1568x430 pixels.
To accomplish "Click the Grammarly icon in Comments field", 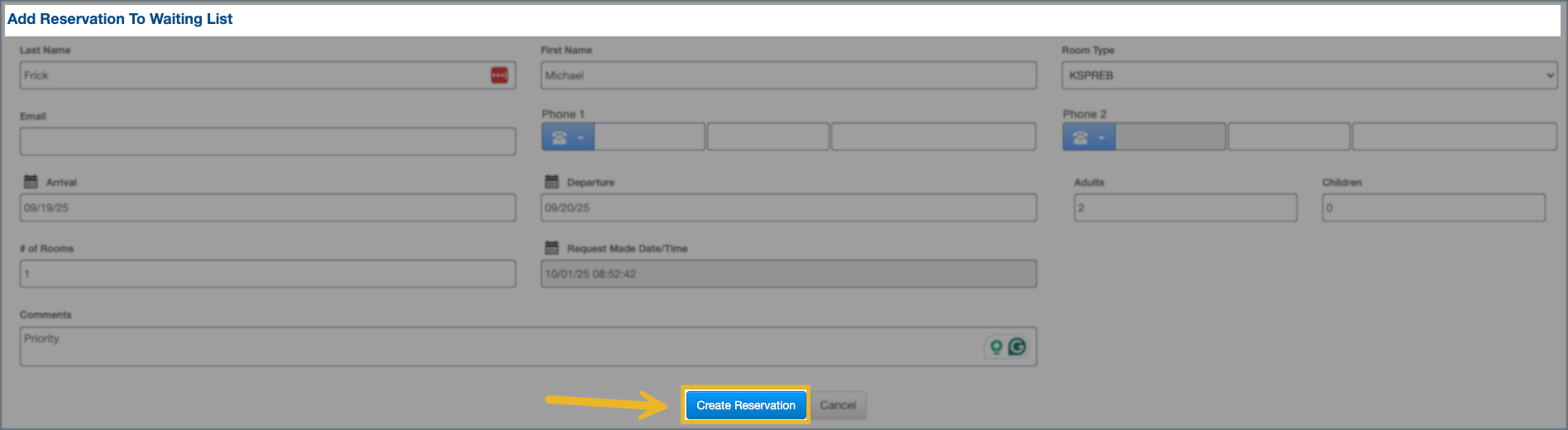I will [x=1017, y=346].
